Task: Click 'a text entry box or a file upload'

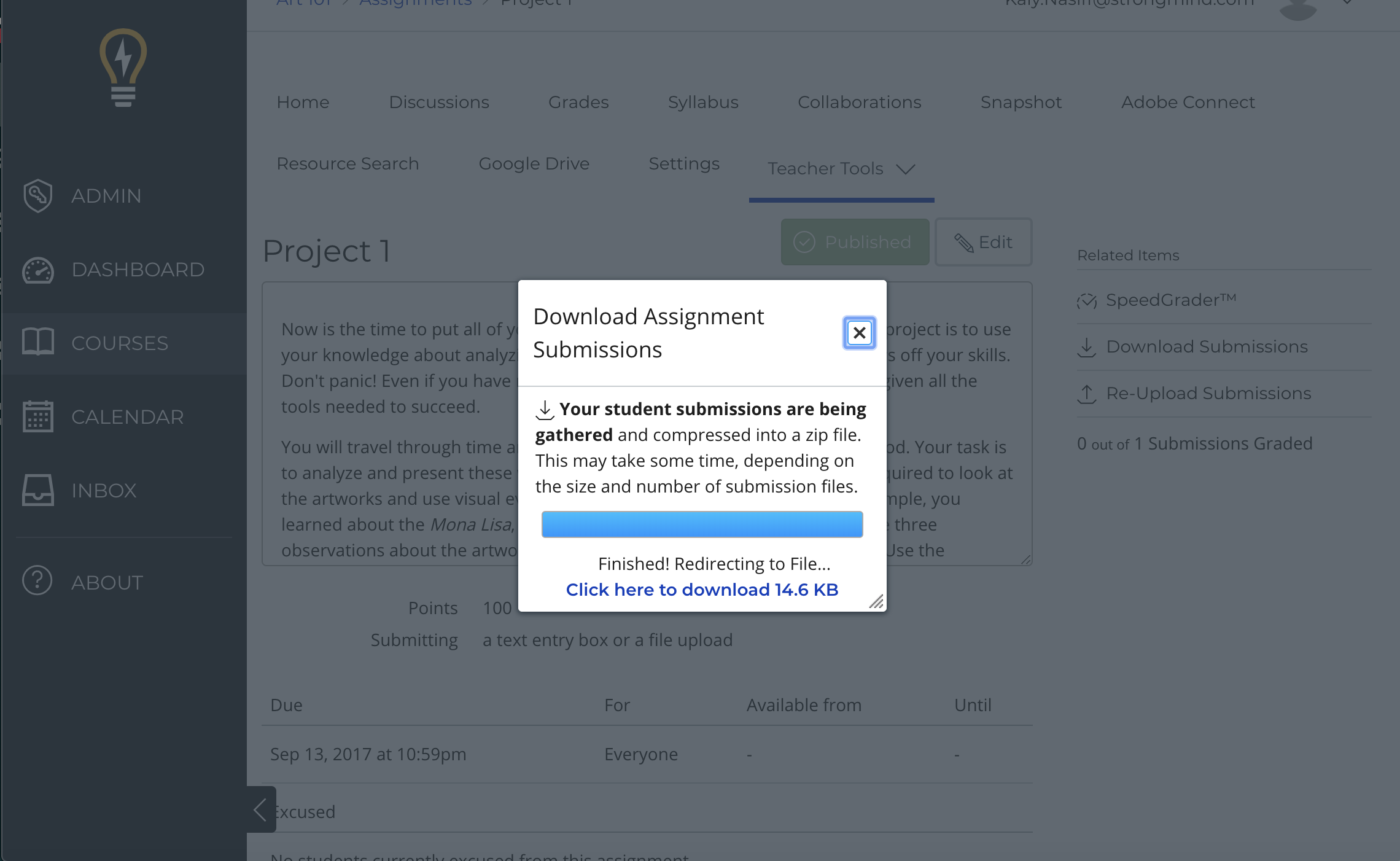Action: click(x=608, y=640)
